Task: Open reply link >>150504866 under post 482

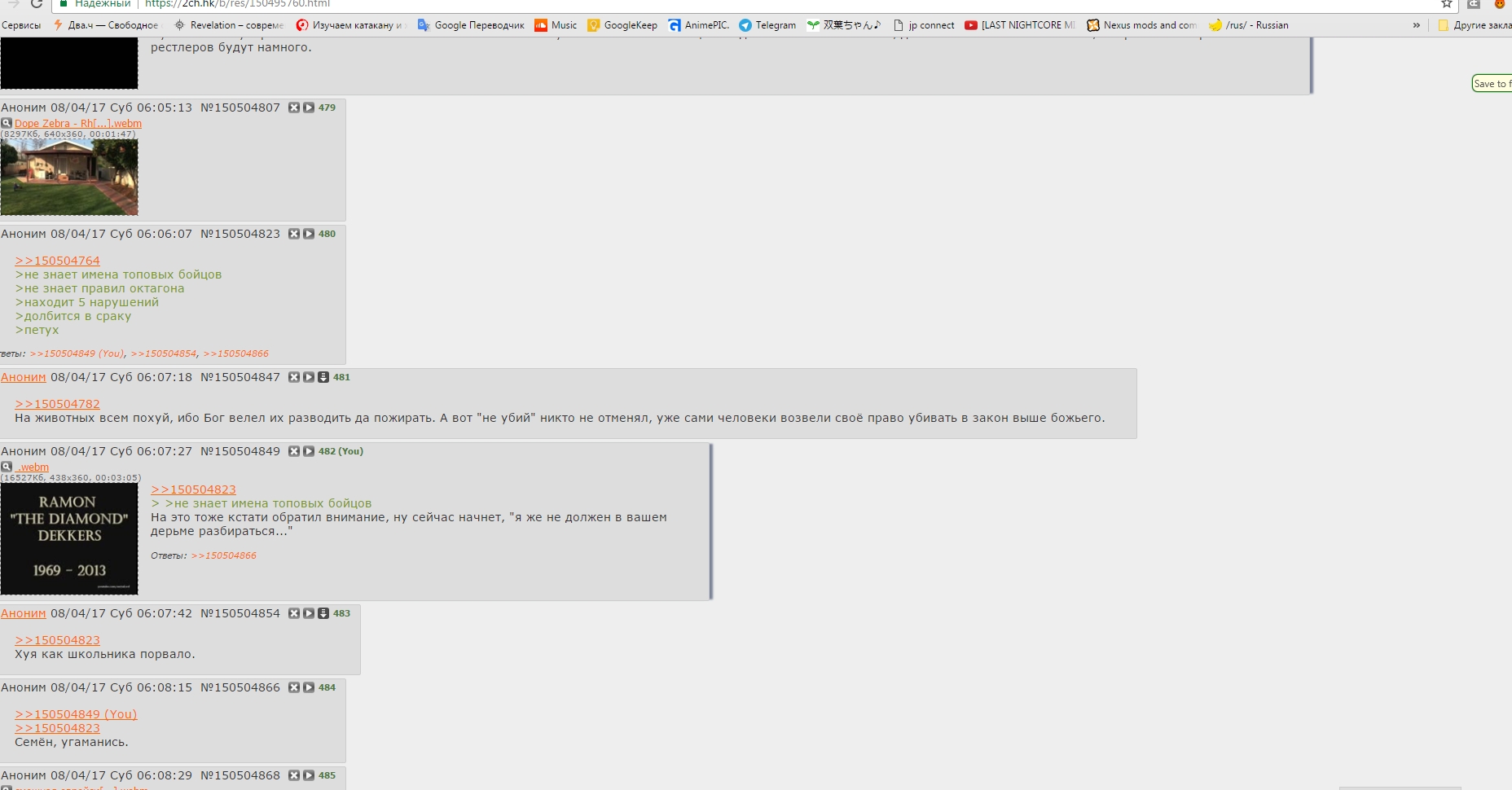Action: pyautogui.click(x=223, y=555)
